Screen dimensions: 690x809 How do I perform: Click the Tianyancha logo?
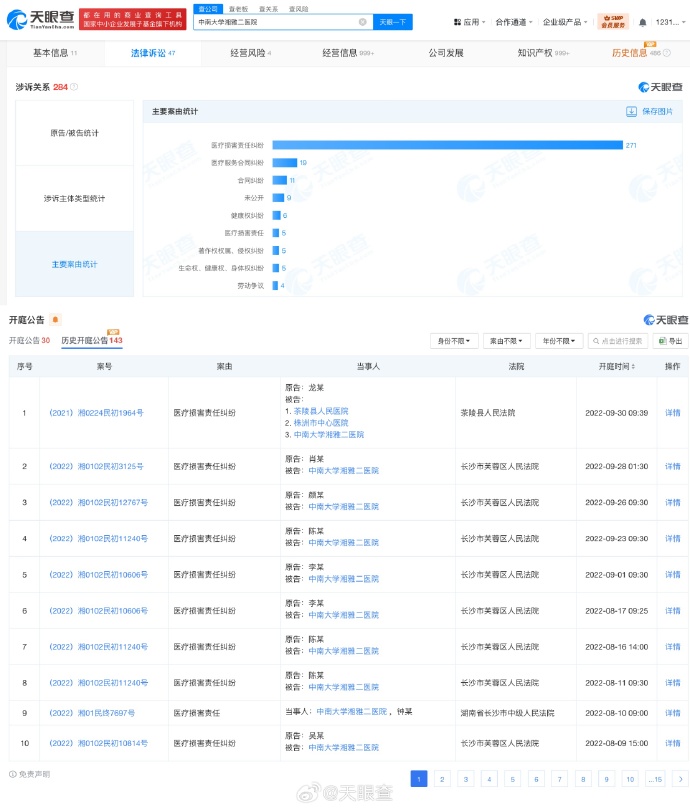click(x=40, y=20)
